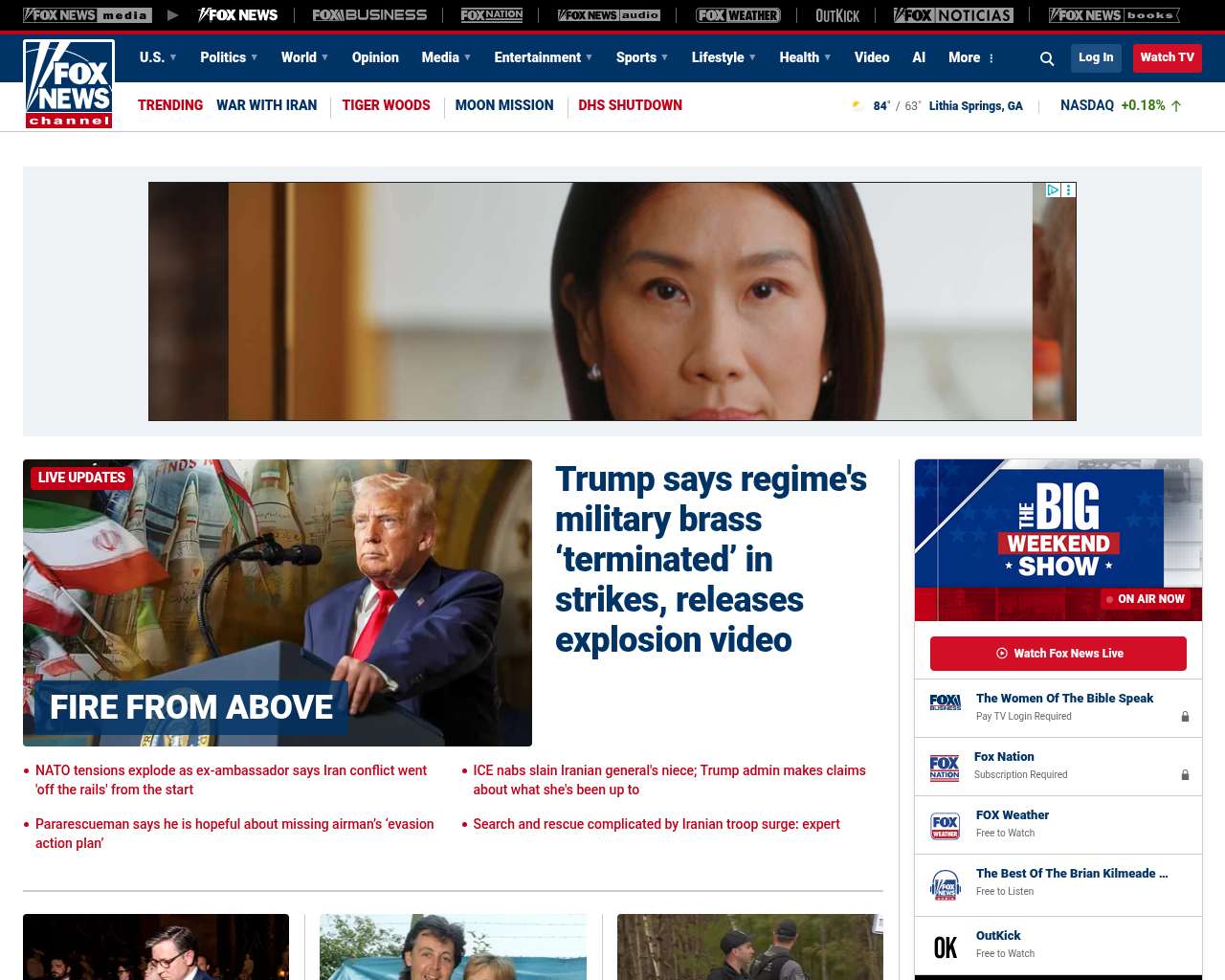
Task: Click the lock icon on Women Of The Bible row
Action: pyautogui.click(x=1185, y=717)
